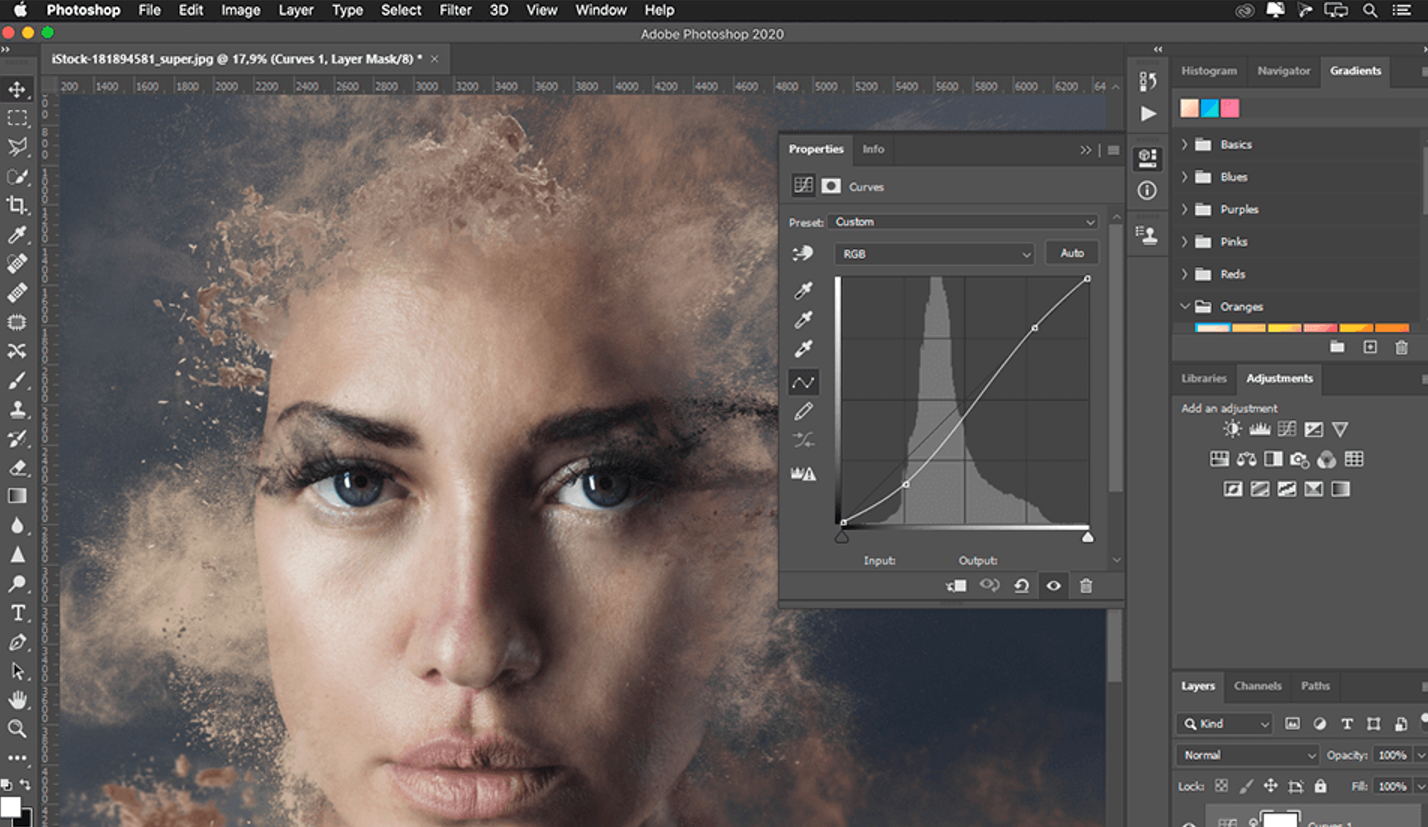Switch to the Channels tab
The height and width of the screenshot is (827, 1428).
(x=1257, y=686)
